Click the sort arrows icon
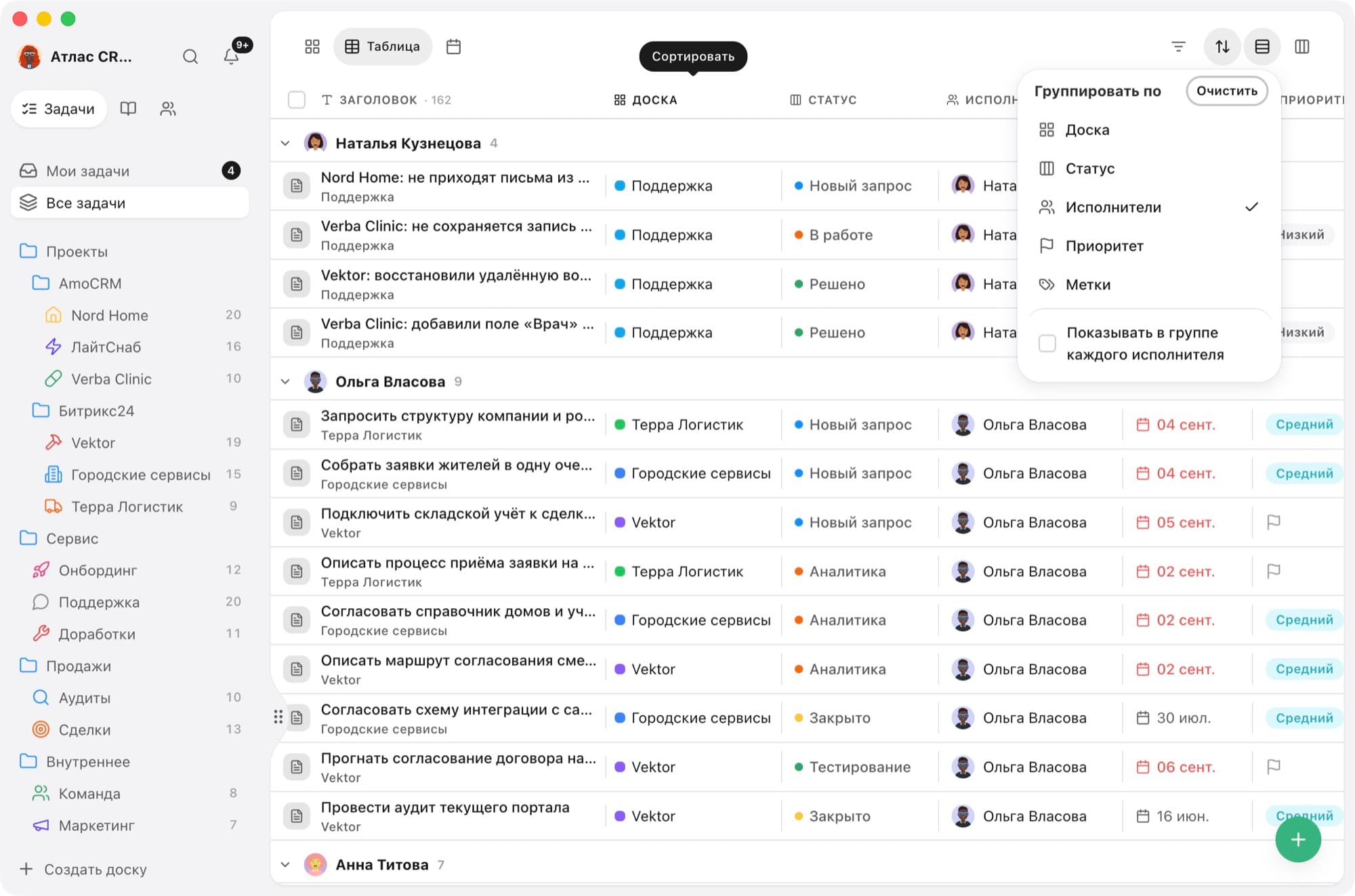Viewport: 1355px width, 896px height. tap(1222, 47)
